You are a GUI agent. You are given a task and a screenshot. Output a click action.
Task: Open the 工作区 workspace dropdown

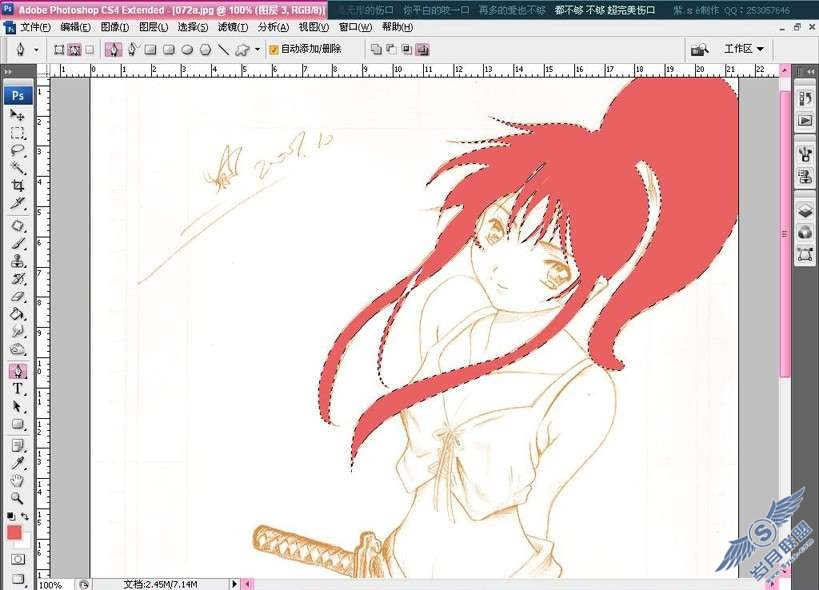pyautogui.click(x=744, y=49)
